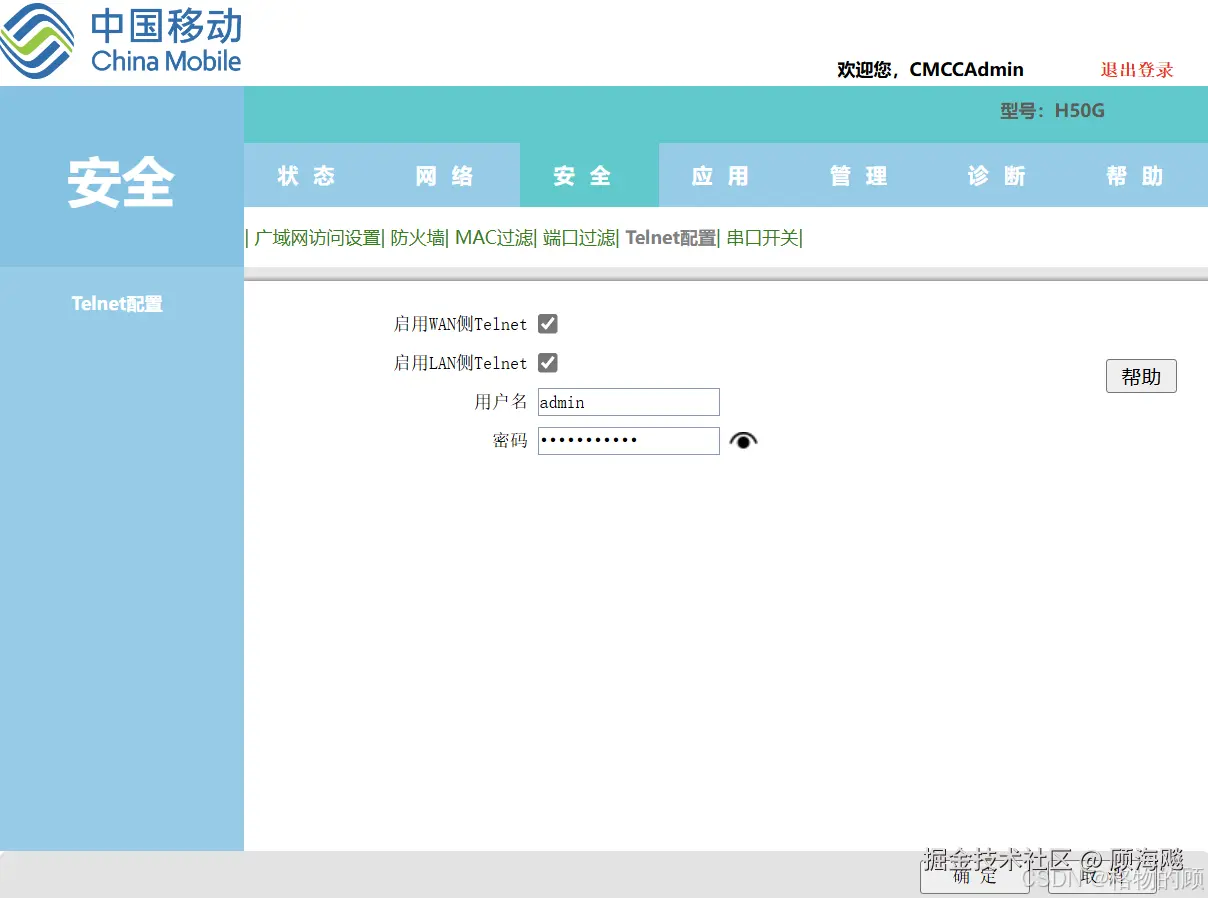Switch to the 网络 tab

[x=444, y=175]
